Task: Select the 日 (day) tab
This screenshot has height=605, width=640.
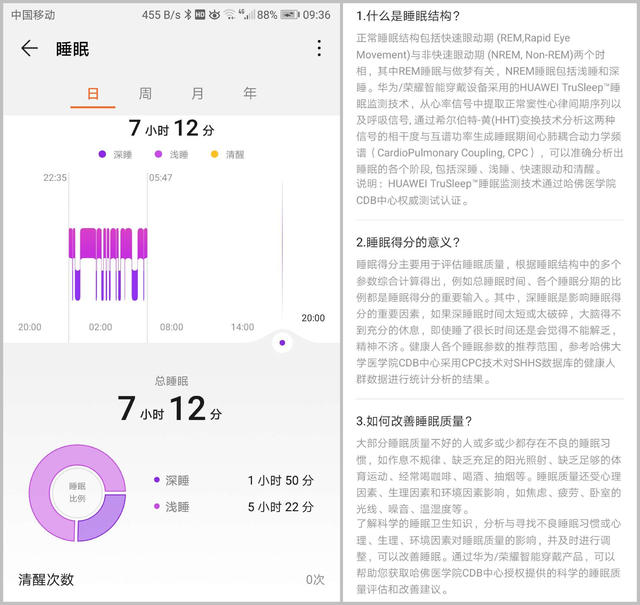Action: (93, 93)
